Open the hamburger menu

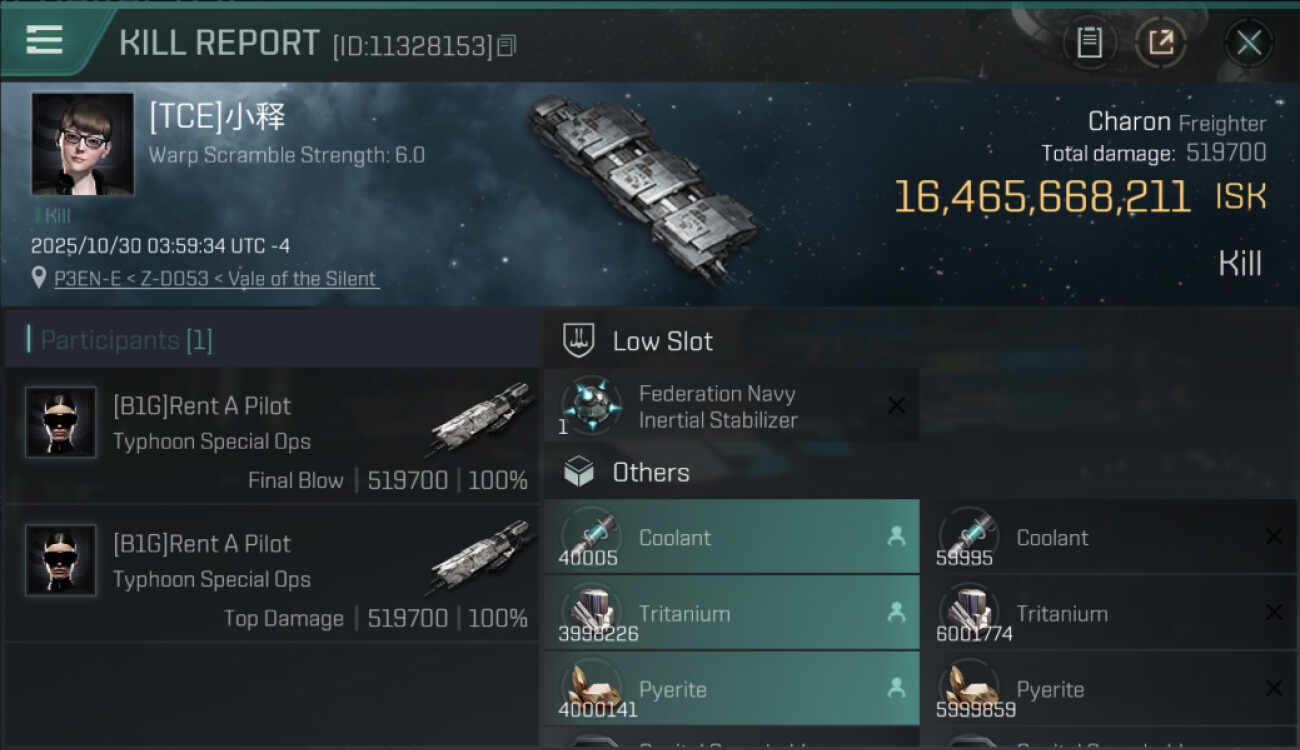click(x=45, y=41)
